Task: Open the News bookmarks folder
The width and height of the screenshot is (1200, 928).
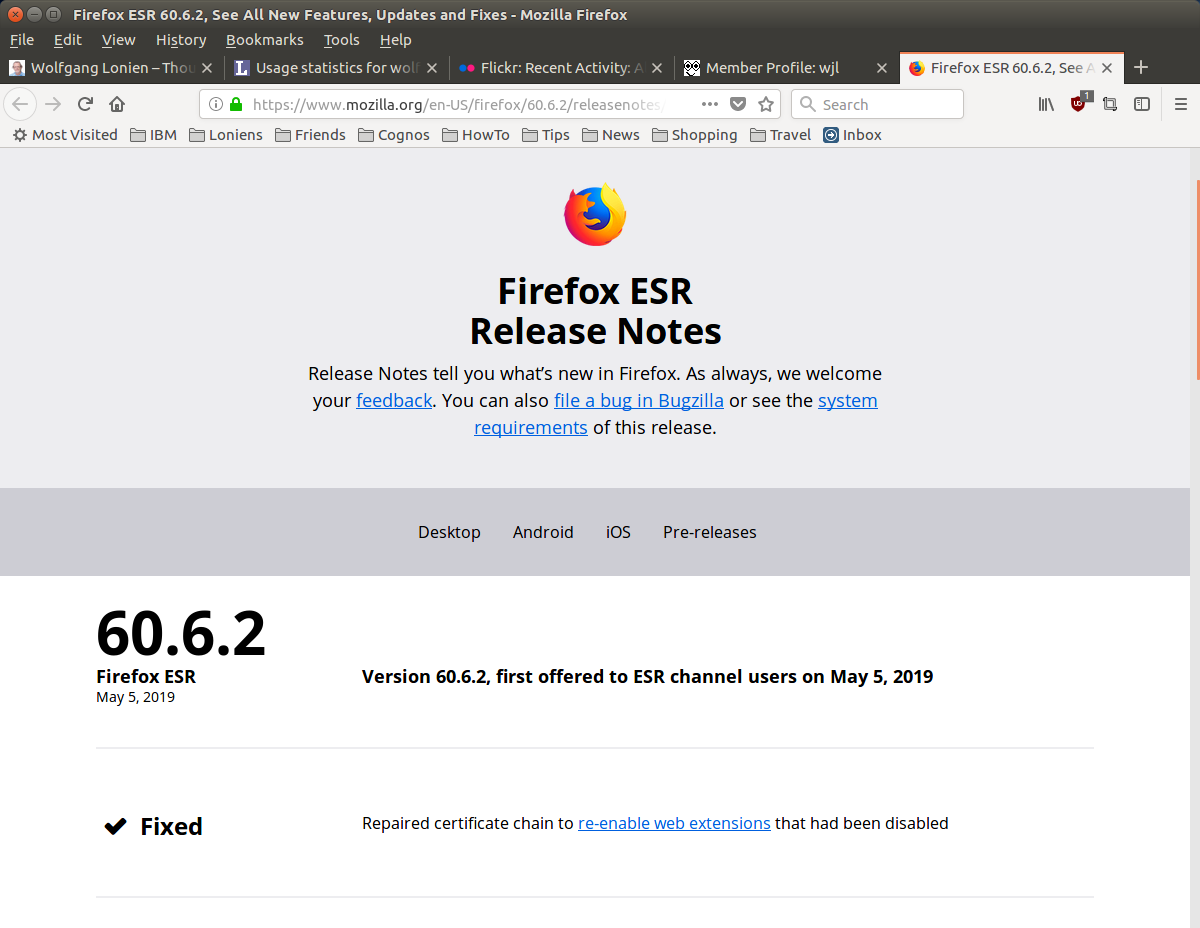Action: [610, 135]
